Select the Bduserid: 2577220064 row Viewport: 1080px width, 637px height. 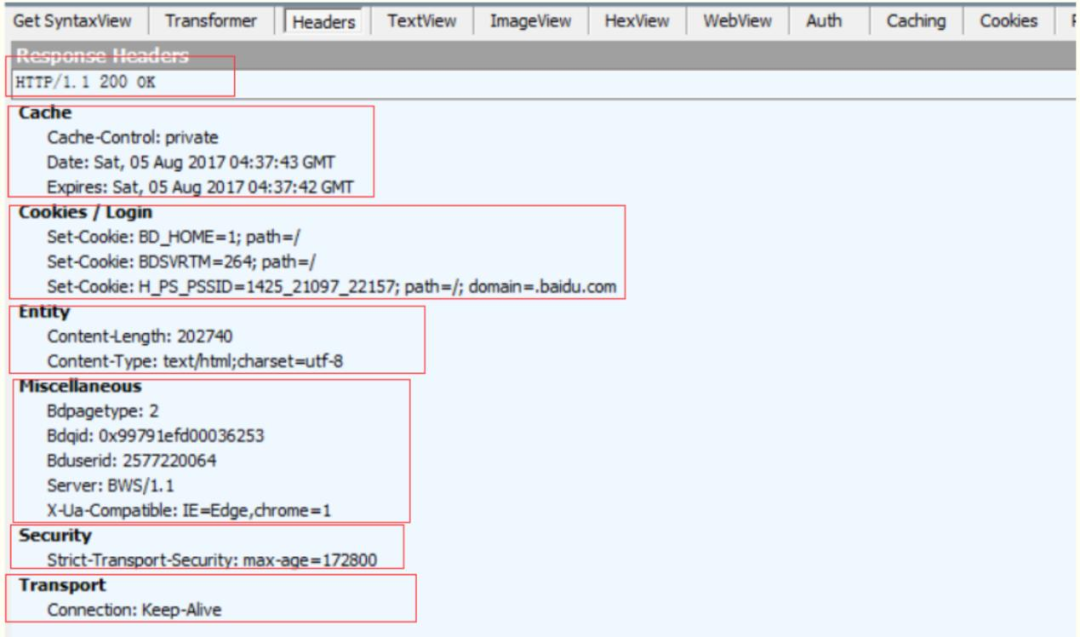coord(132,461)
